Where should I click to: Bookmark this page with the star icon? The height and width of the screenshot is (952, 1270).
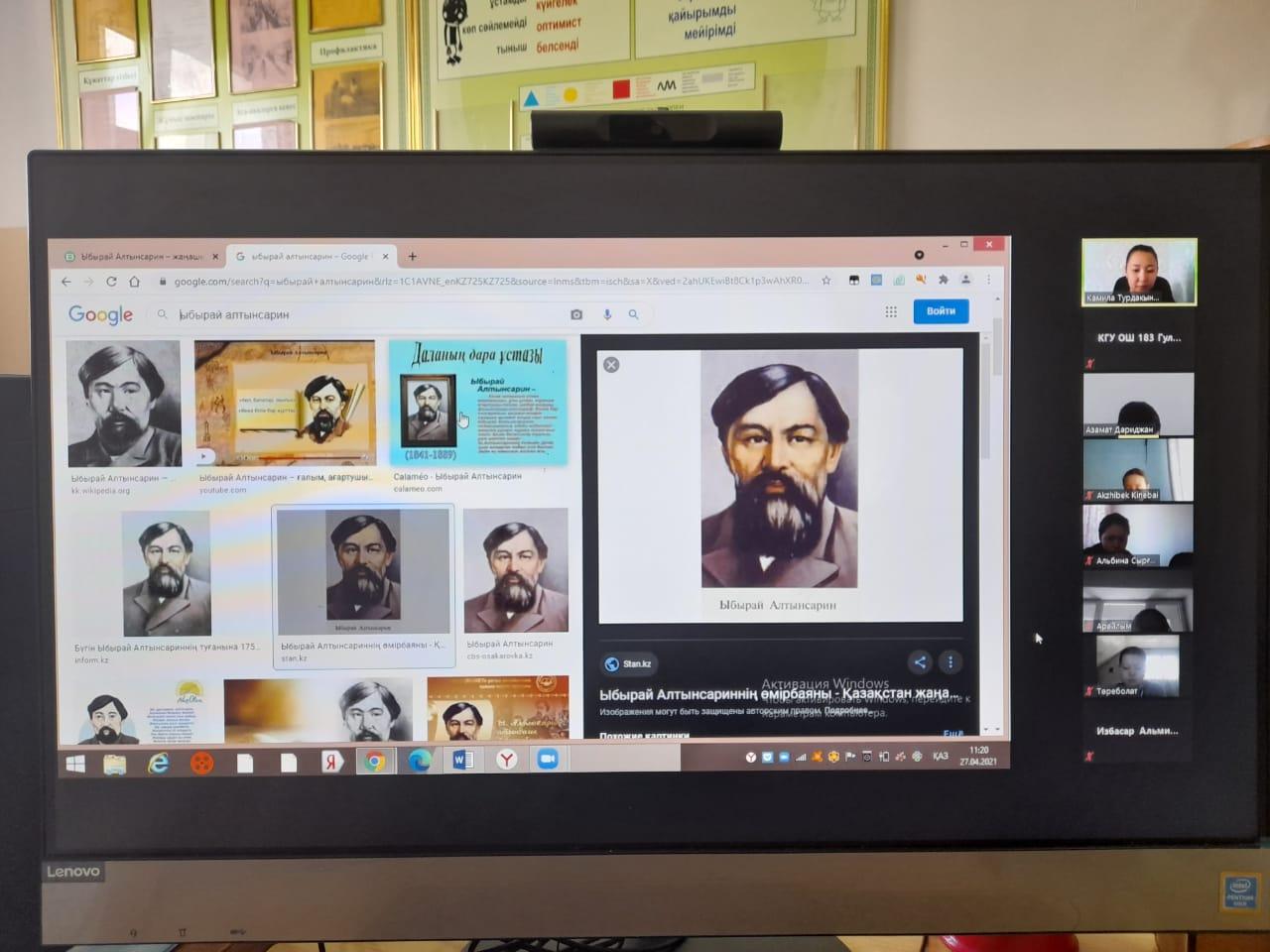tap(826, 281)
